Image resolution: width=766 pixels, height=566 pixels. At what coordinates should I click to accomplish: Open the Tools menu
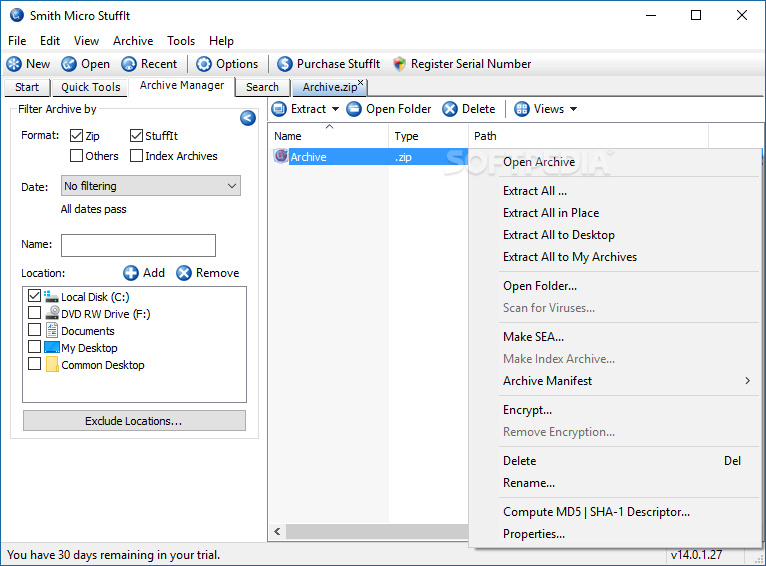tap(181, 41)
